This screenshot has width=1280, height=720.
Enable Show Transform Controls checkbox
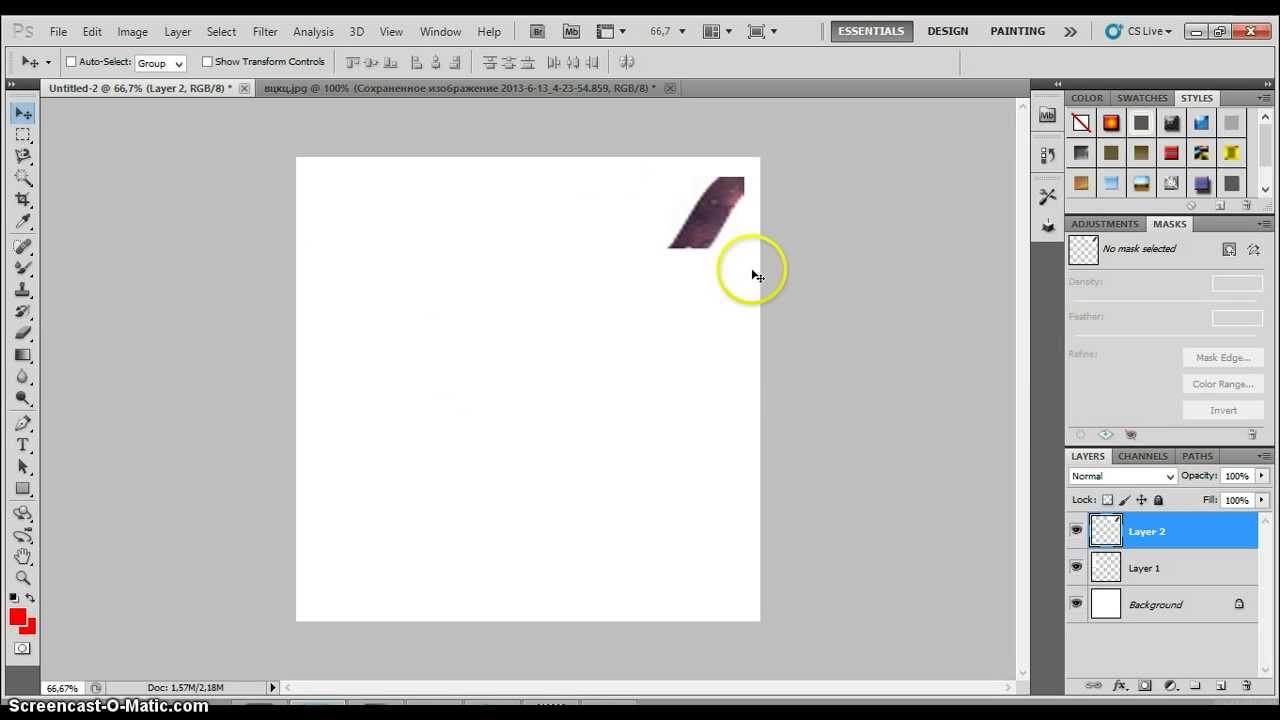(x=207, y=62)
